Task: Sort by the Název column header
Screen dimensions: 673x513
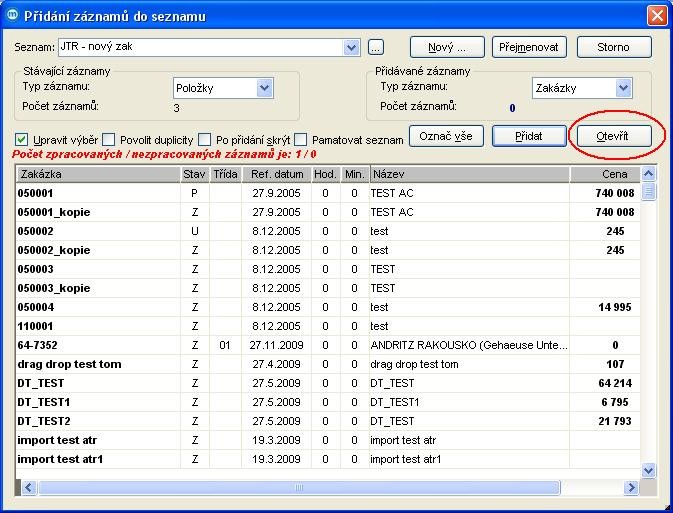Action: [x=470, y=174]
